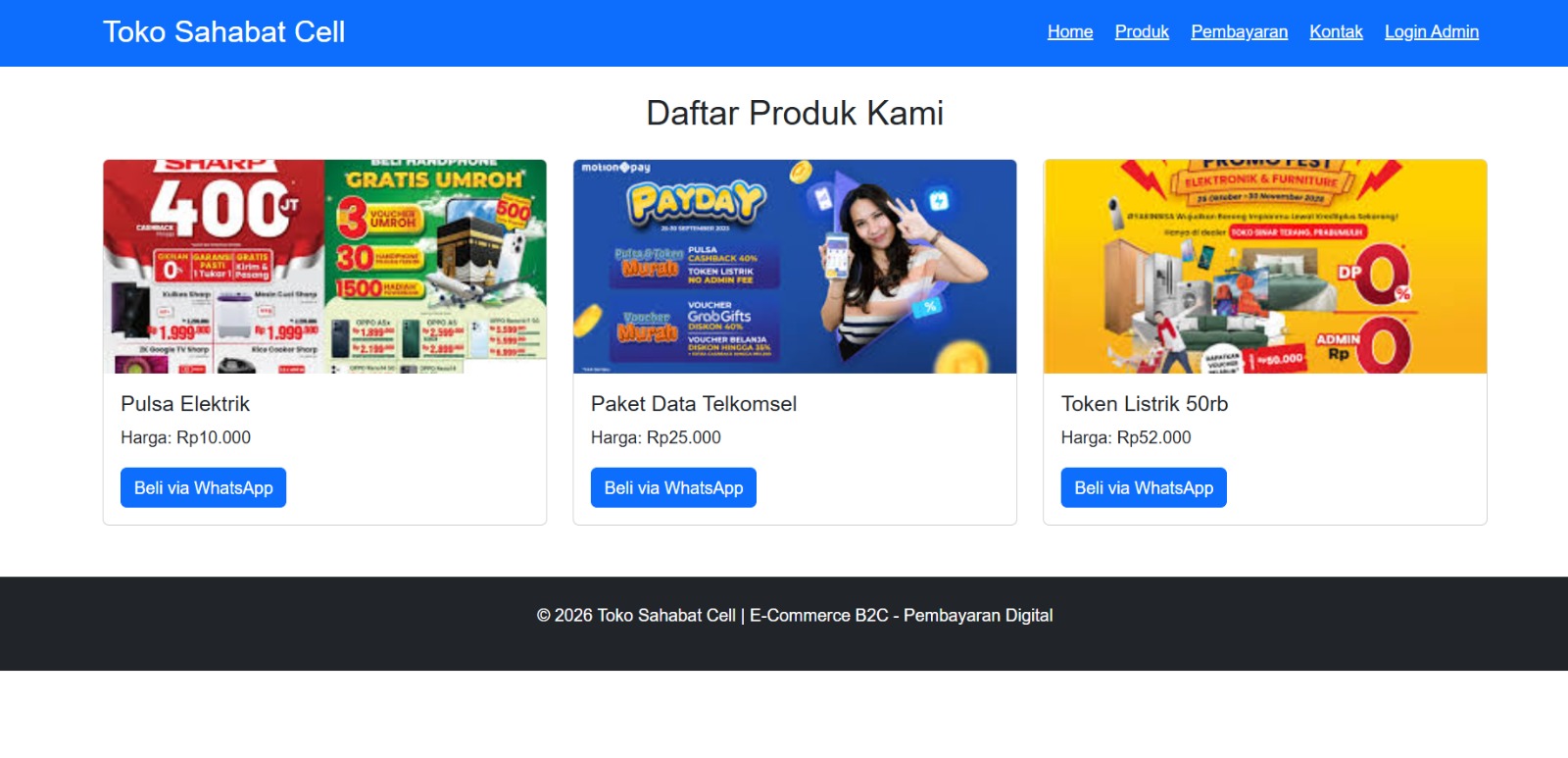This screenshot has width=1568, height=758.
Task: Click the Daftar Produk Kami heading
Action: coord(795,113)
